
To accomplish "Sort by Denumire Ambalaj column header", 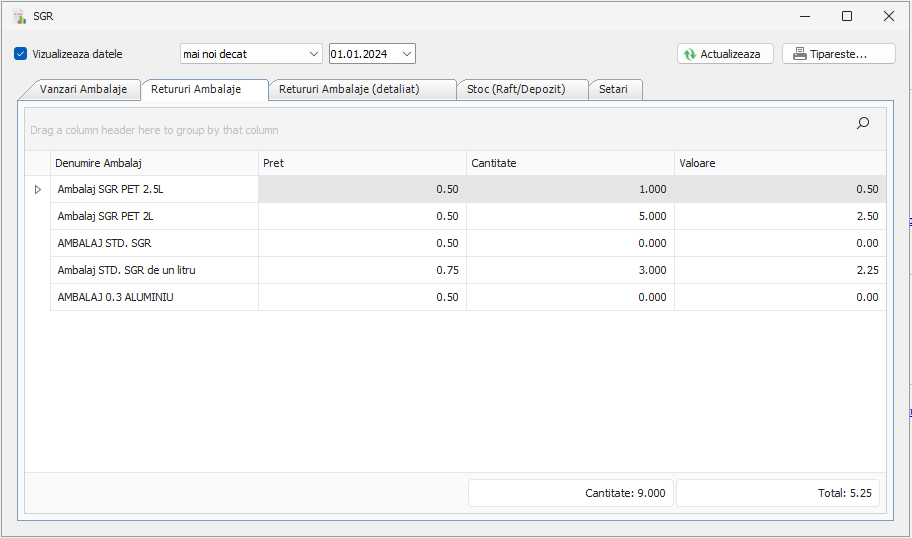I will click(x=154, y=163).
